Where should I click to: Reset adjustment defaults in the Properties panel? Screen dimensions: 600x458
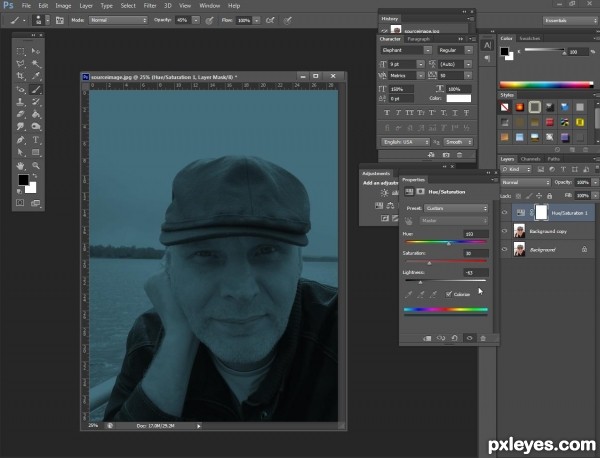coord(455,338)
